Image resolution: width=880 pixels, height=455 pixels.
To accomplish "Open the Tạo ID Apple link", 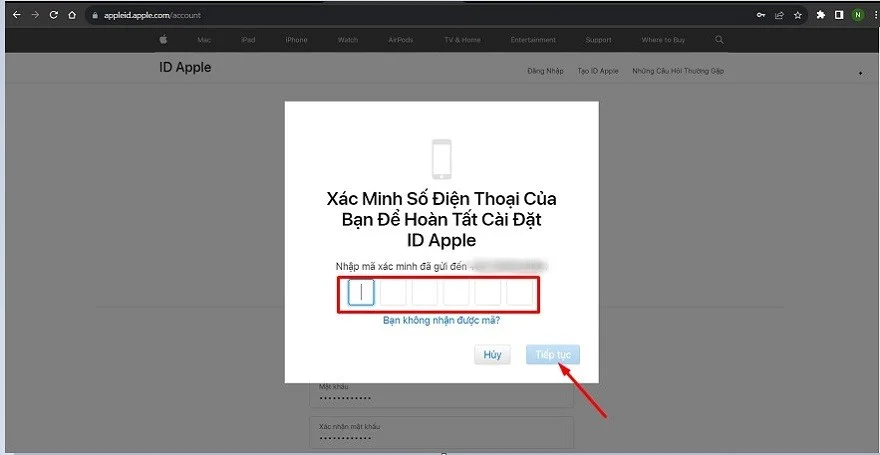I will point(598,71).
